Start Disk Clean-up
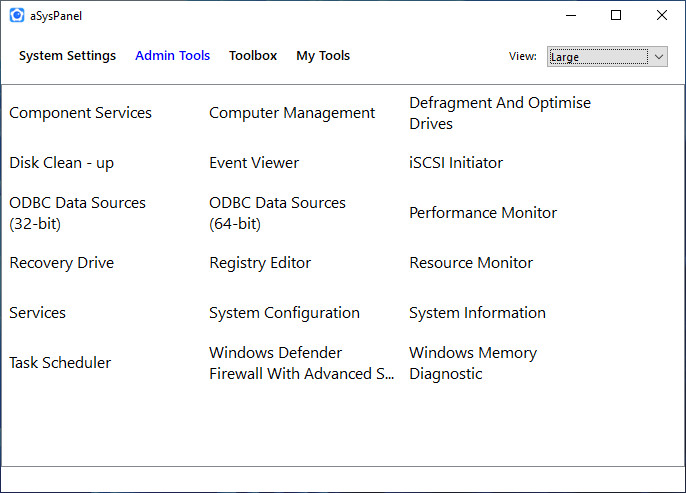 (62, 163)
